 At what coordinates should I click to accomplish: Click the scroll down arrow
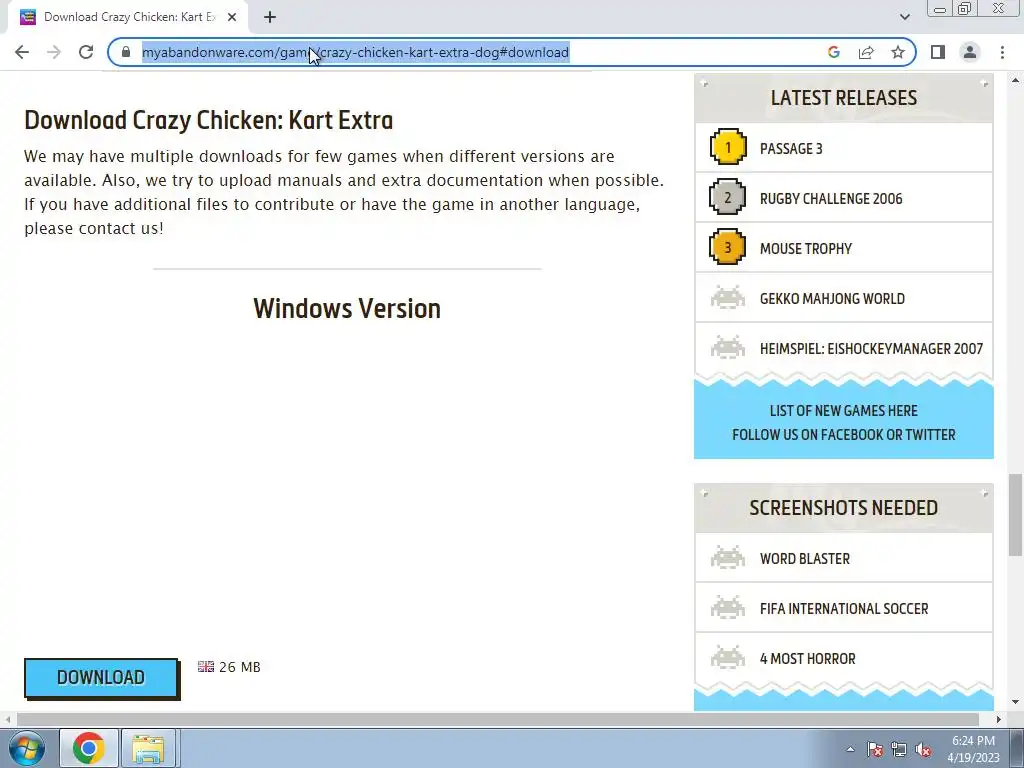[x=1015, y=703]
